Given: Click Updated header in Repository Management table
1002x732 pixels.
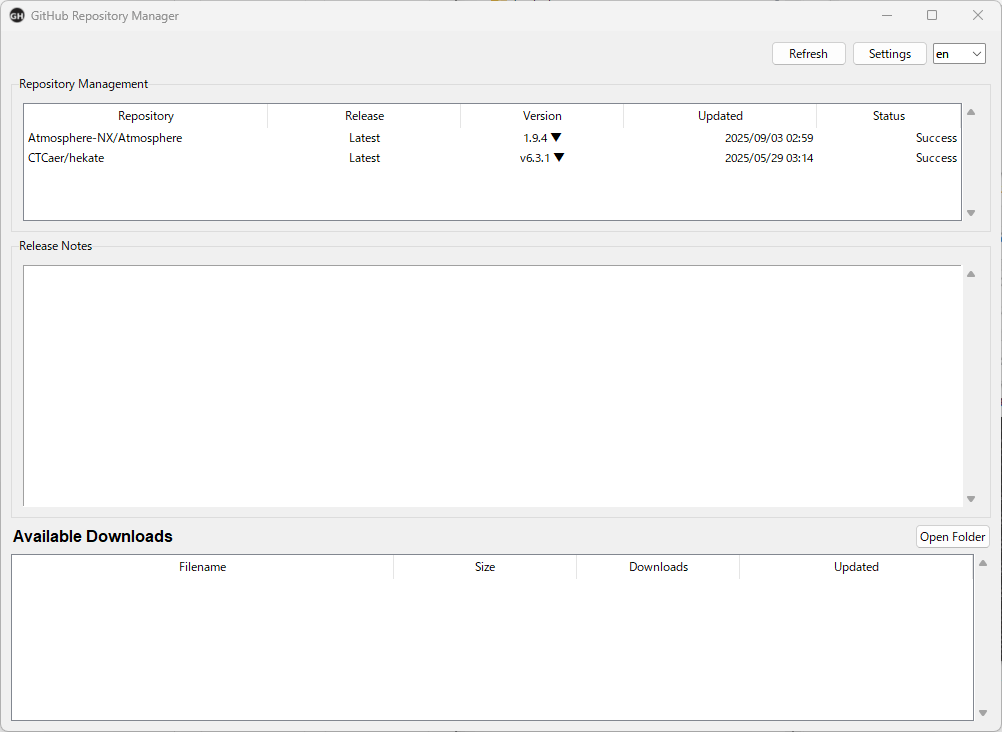Looking at the screenshot, I should click(720, 116).
